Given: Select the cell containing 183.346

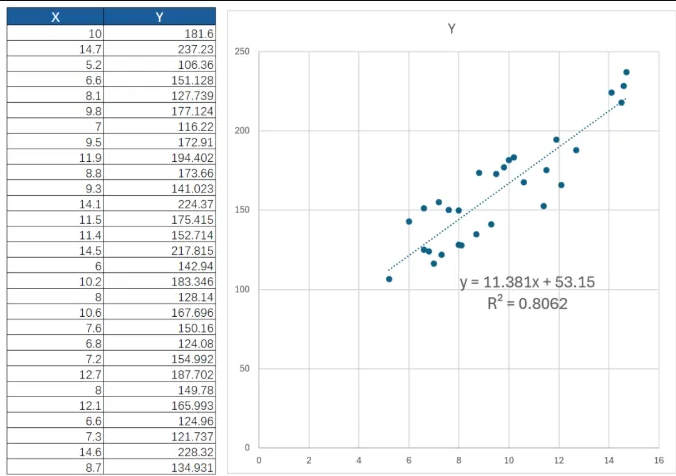Looking at the screenshot, I should click(160, 281).
